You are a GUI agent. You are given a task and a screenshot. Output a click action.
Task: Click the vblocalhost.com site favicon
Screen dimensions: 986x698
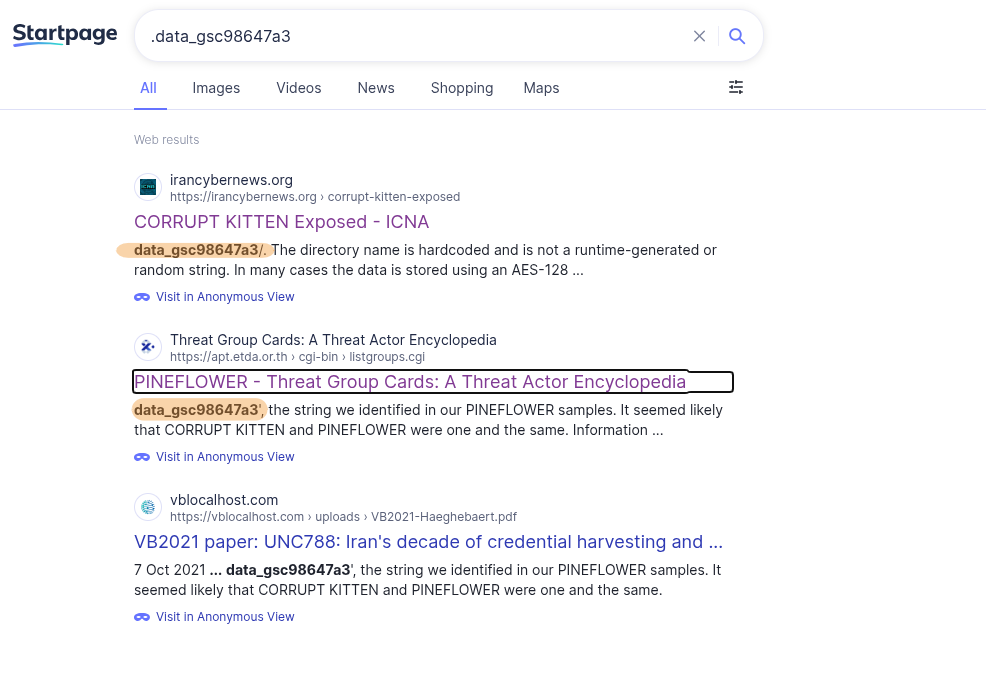point(148,507)
